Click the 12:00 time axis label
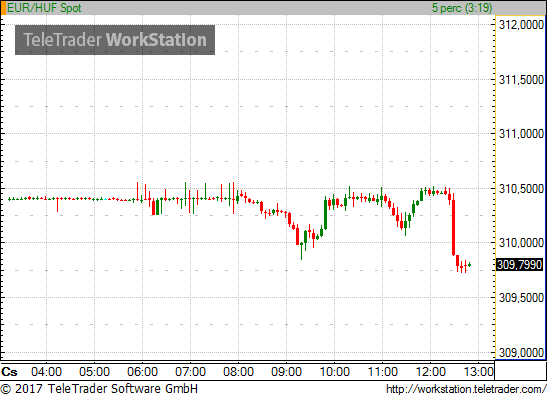 [x=430, y=372]
